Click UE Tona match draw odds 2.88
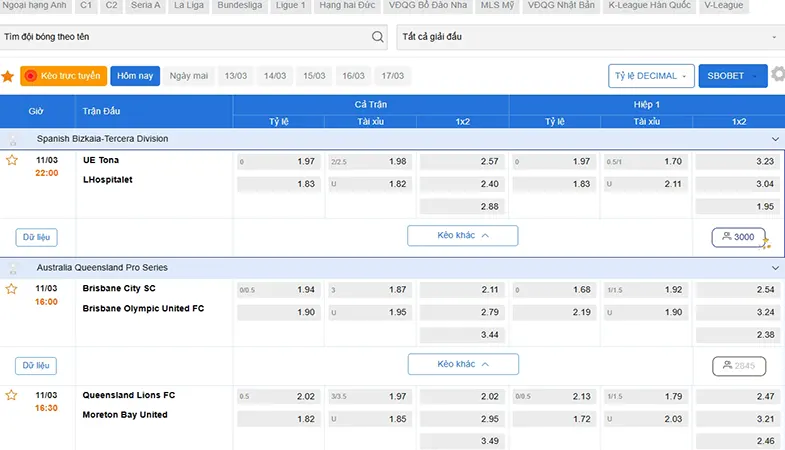This screenshot has width=785, height=450. pos(462,207)
